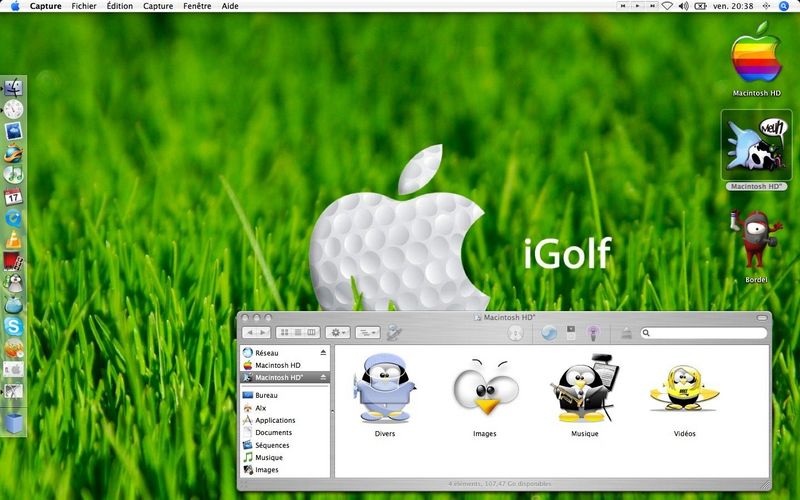Open the Vidéos folder icon

pos(684,388)
